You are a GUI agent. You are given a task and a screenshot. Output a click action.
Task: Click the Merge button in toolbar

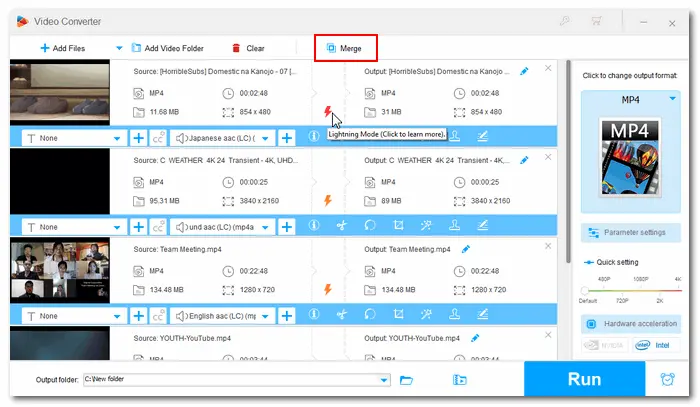tap(344, 48)
